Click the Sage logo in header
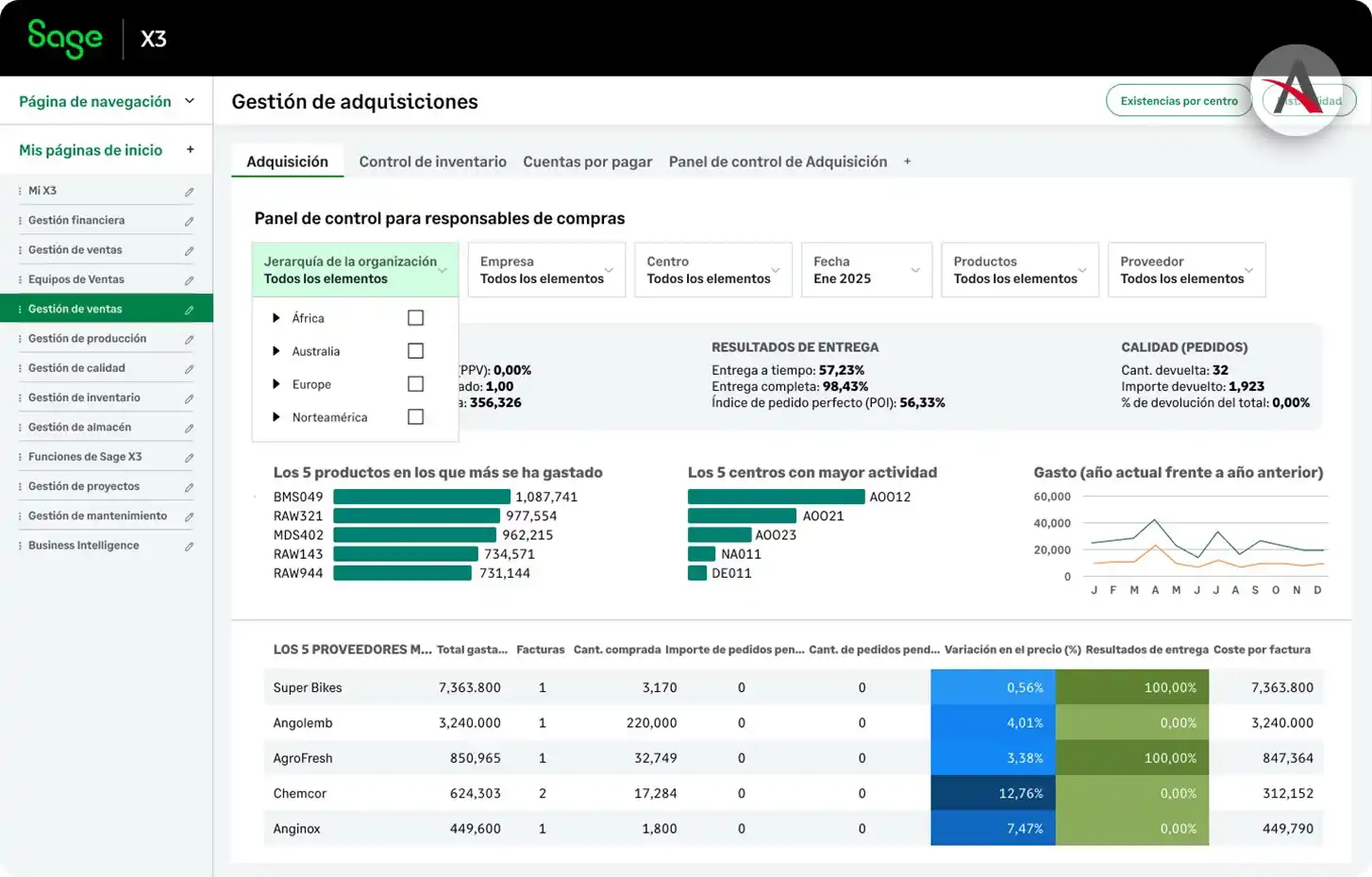 [64, 39]
